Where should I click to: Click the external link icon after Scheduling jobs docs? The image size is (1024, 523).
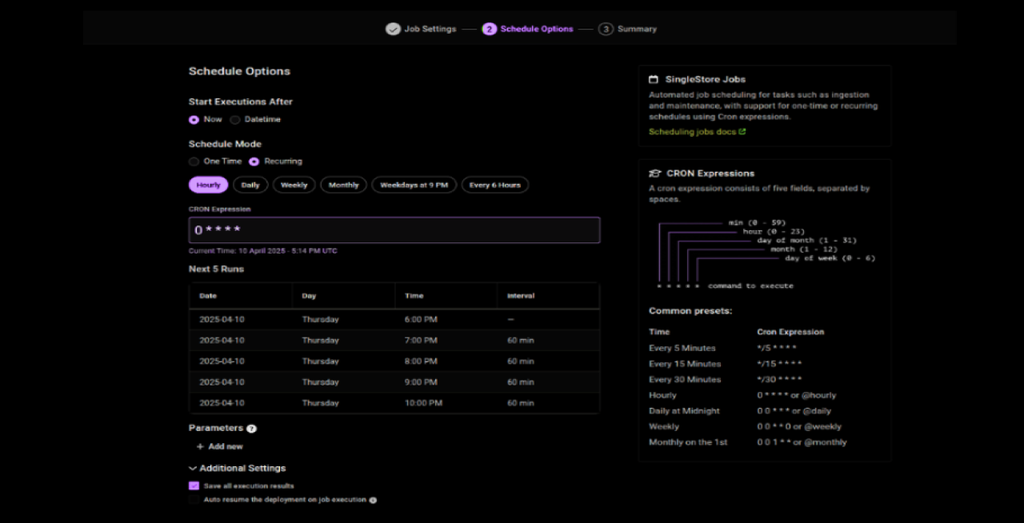click(x=742, y=131)
